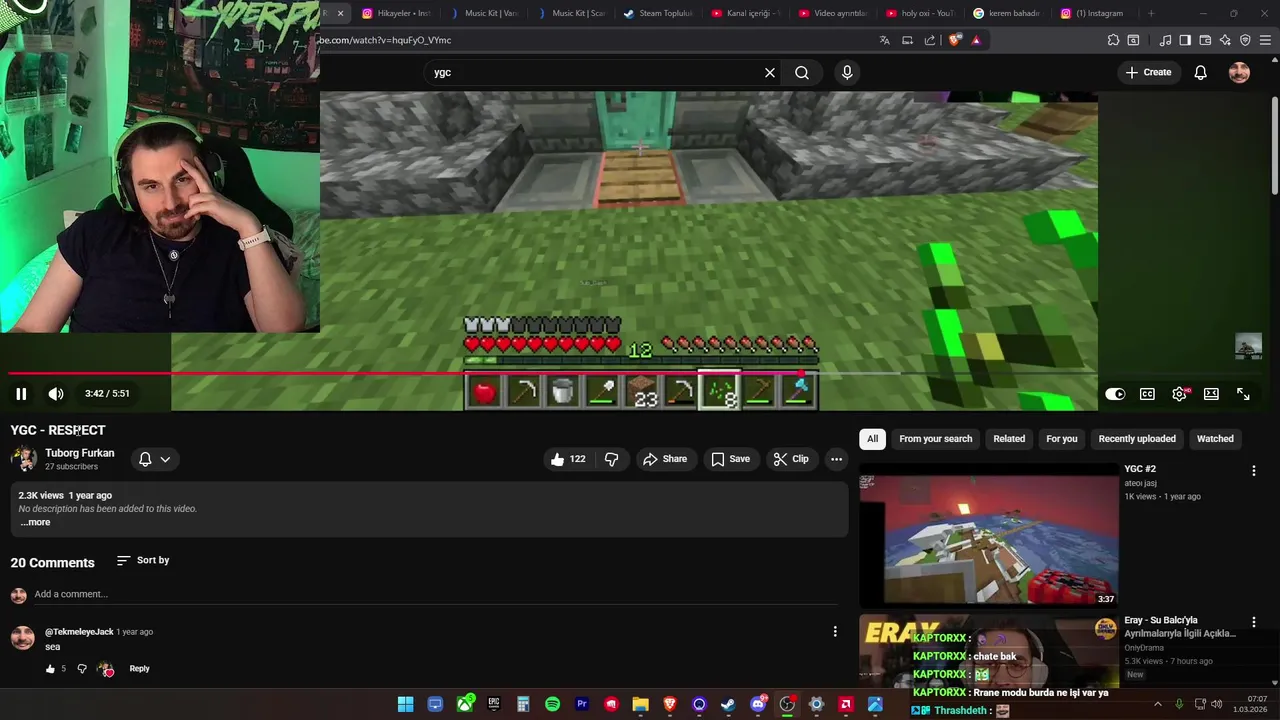Open Steam from the taskbar
This screenshot has width=1280, height=720.
point(728,704)
